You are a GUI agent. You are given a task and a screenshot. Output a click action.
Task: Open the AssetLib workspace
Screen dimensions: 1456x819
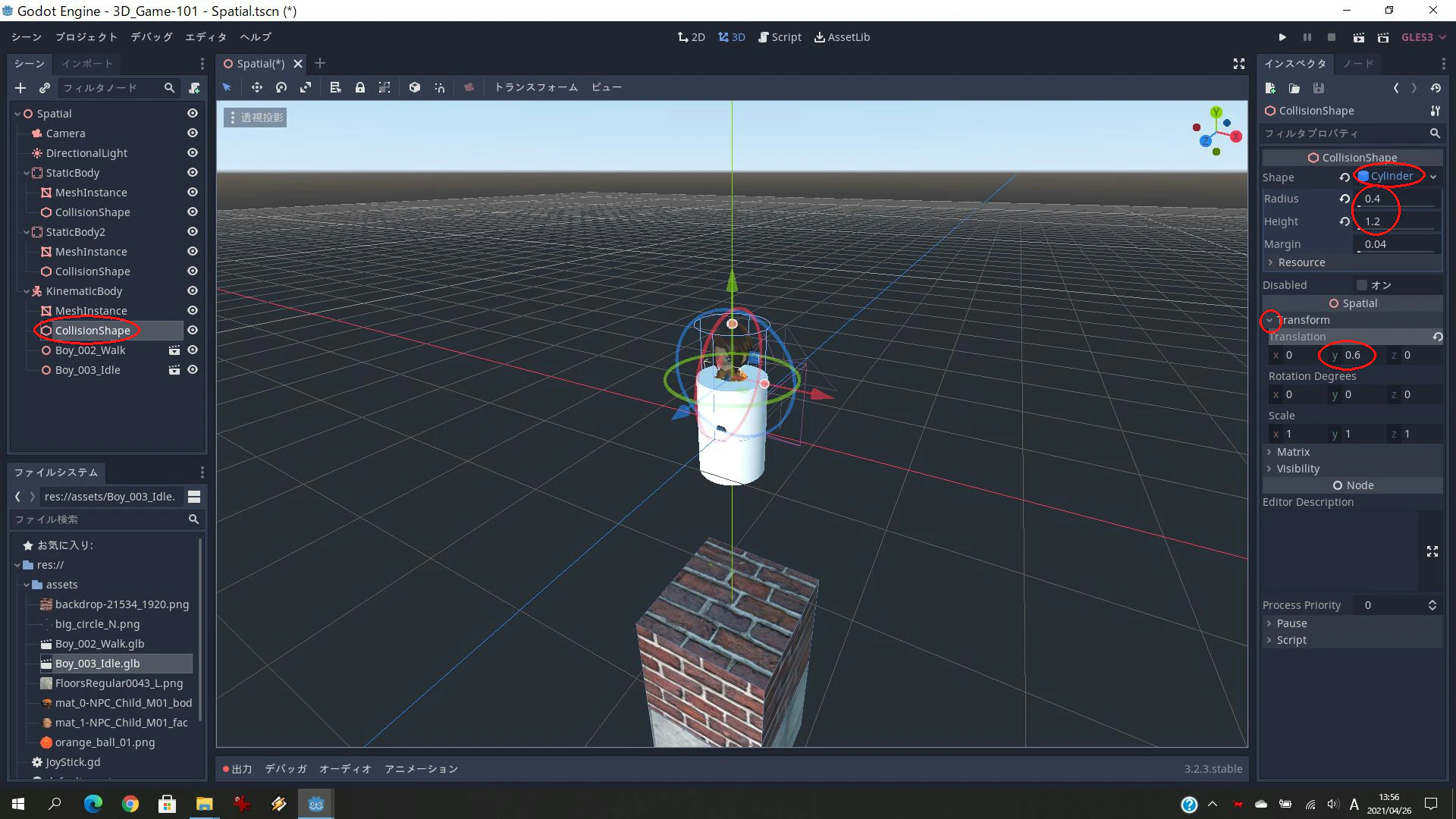point(842,37)
